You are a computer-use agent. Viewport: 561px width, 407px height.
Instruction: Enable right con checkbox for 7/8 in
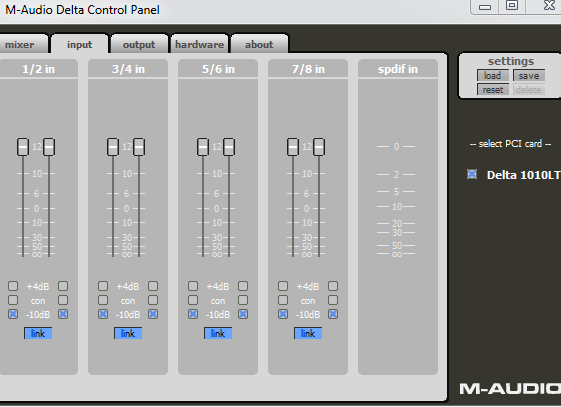(333, 300)
